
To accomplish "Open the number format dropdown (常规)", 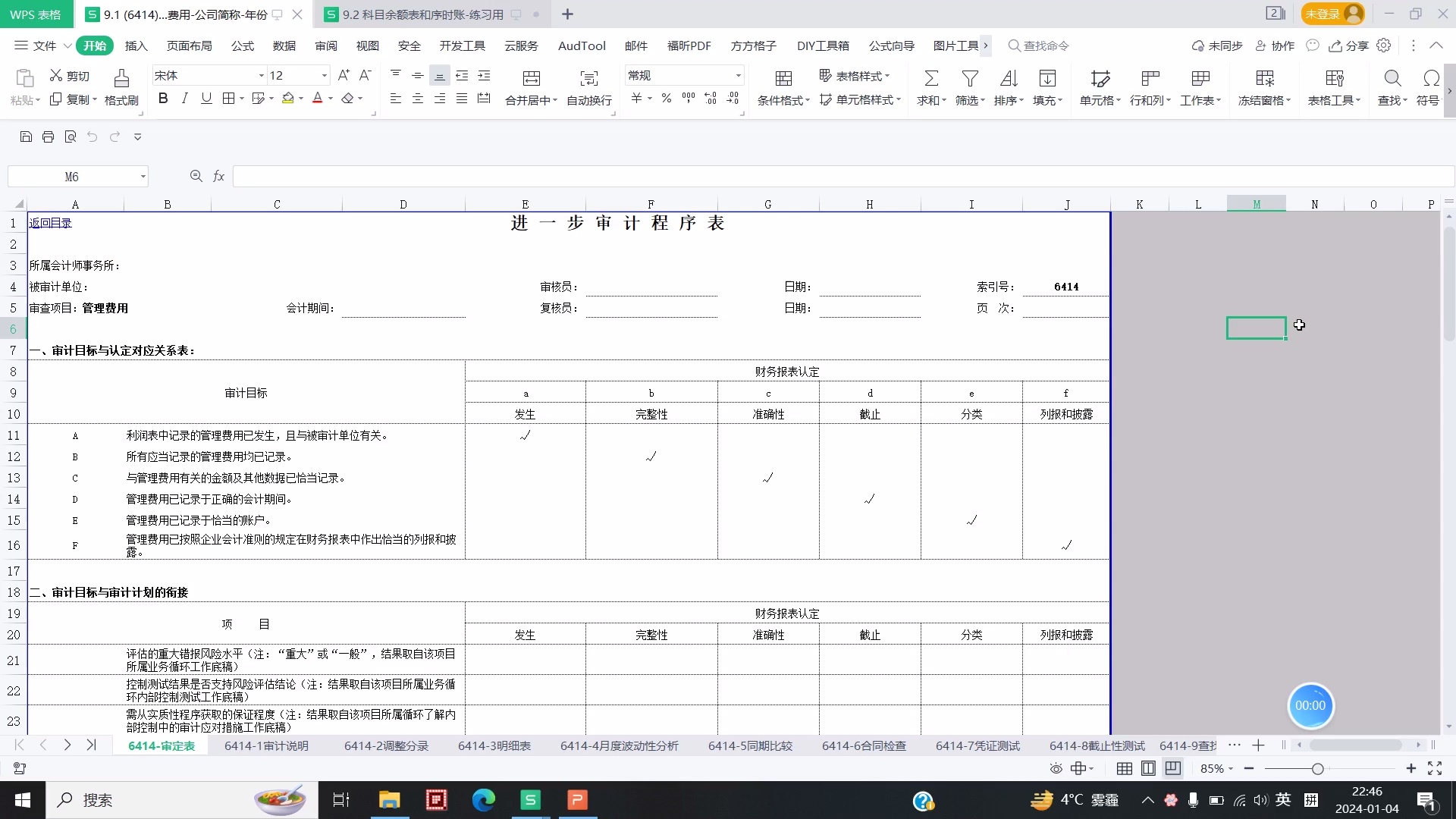I will coord(738,75).
